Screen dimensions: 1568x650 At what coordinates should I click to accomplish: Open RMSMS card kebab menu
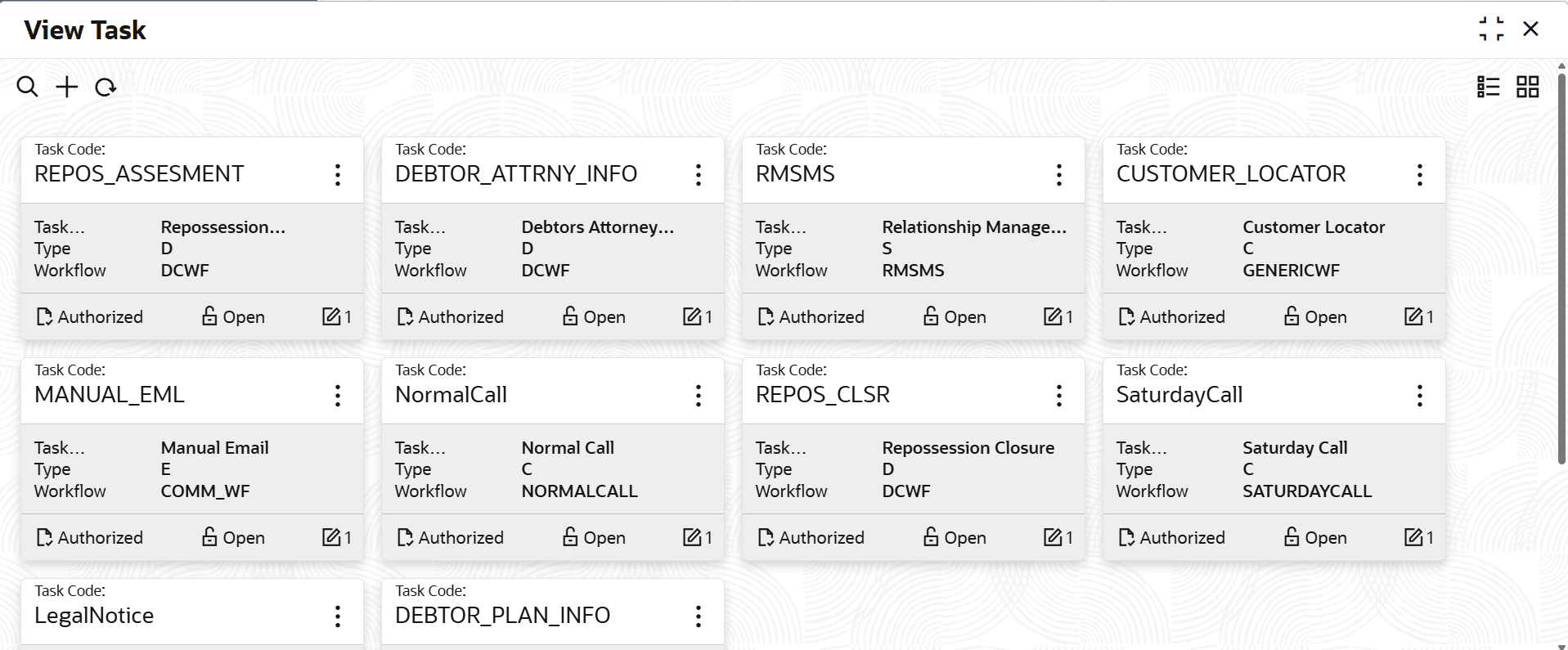tap(1059, 174)
